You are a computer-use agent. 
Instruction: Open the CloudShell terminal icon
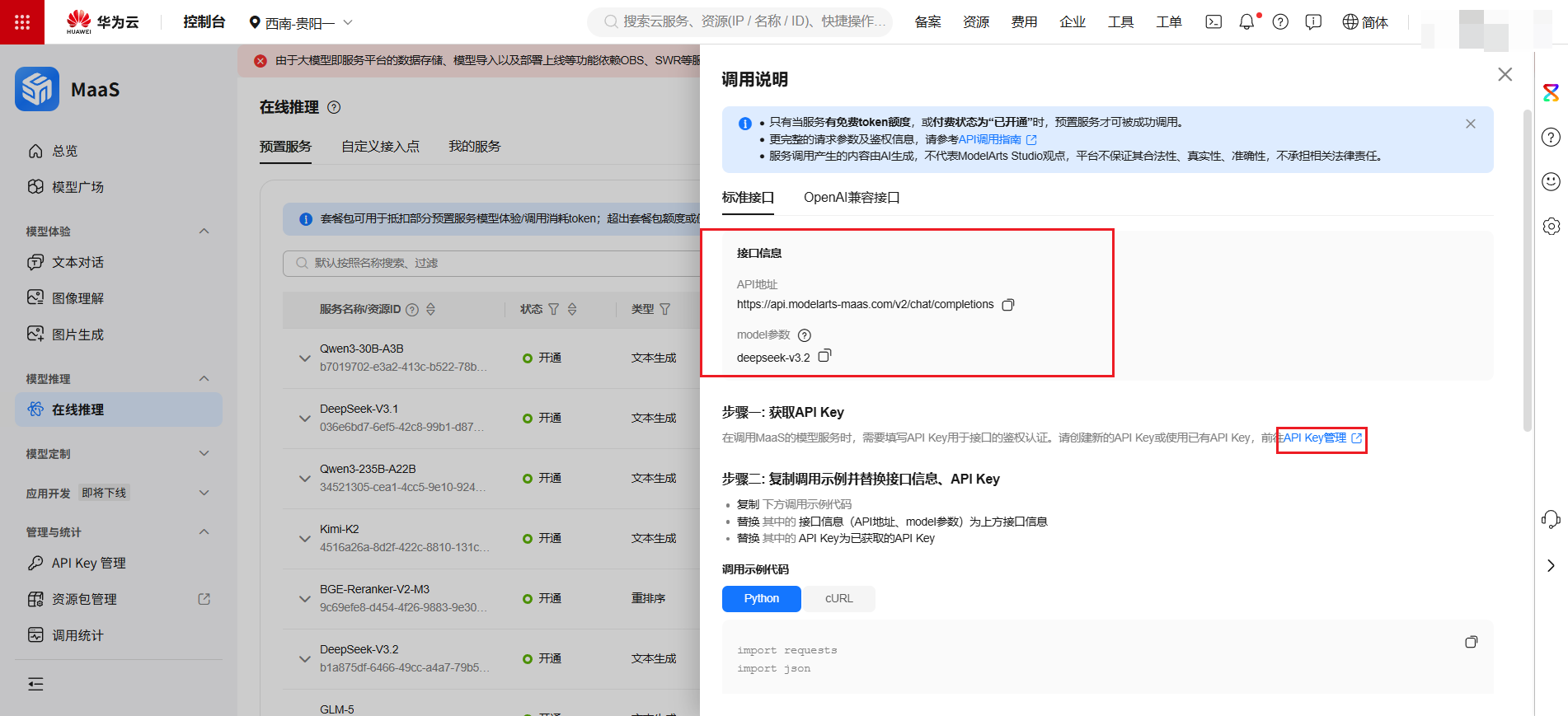(1214, 22)
